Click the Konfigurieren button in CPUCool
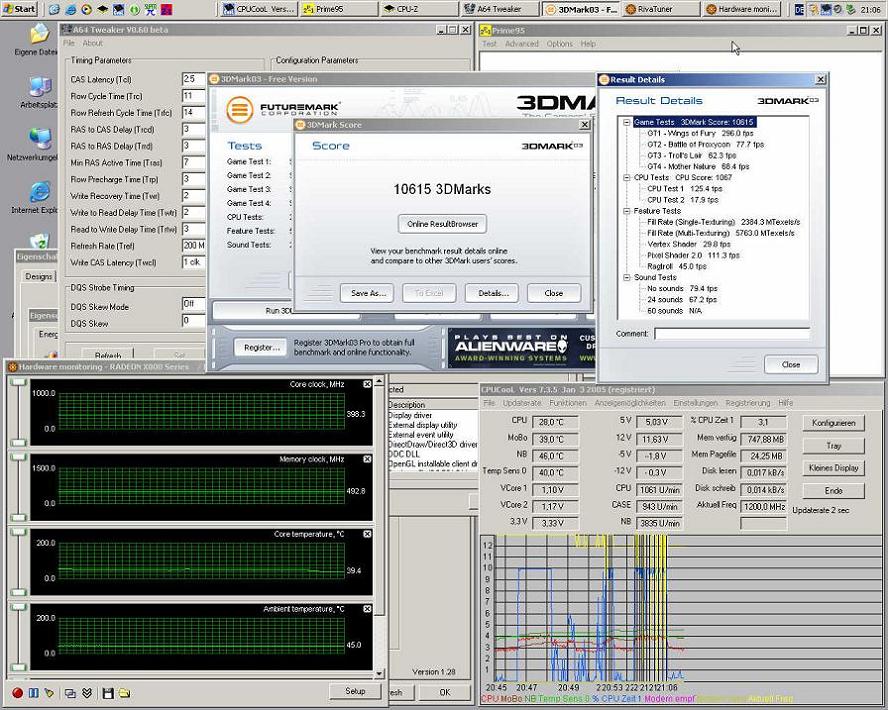The width and height of the screenshot is (888, 710). click(x=833, y=423)
